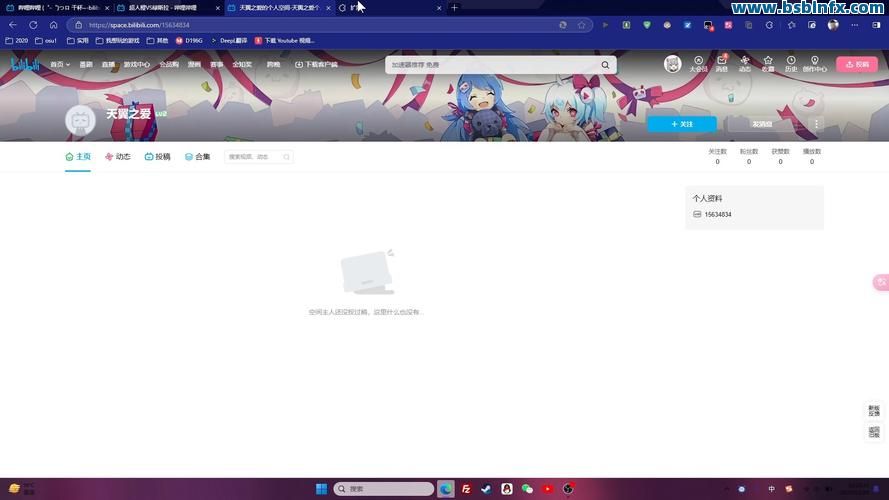Click 关注数 following count

click(717, 156)
